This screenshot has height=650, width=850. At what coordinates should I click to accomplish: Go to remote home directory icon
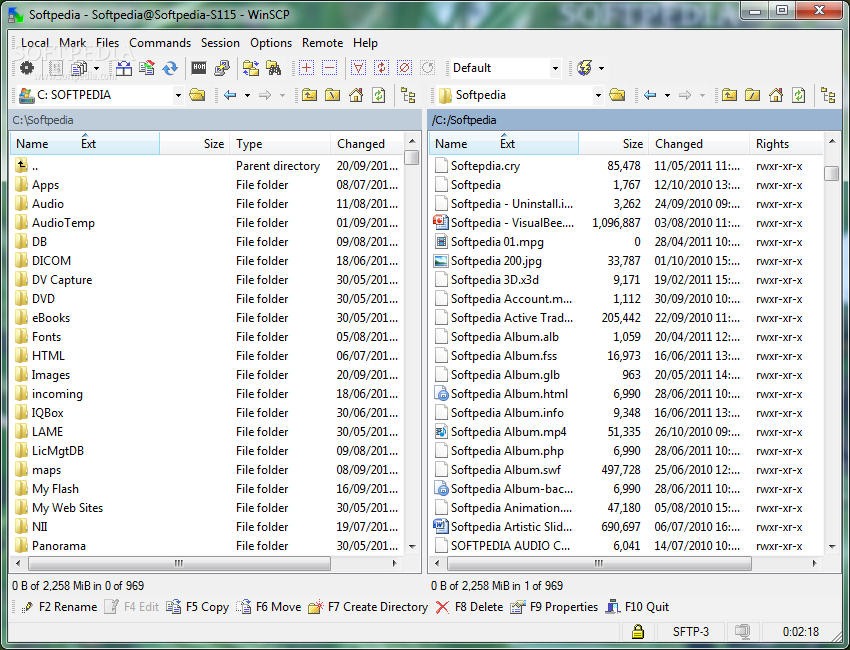pos(776,95)
